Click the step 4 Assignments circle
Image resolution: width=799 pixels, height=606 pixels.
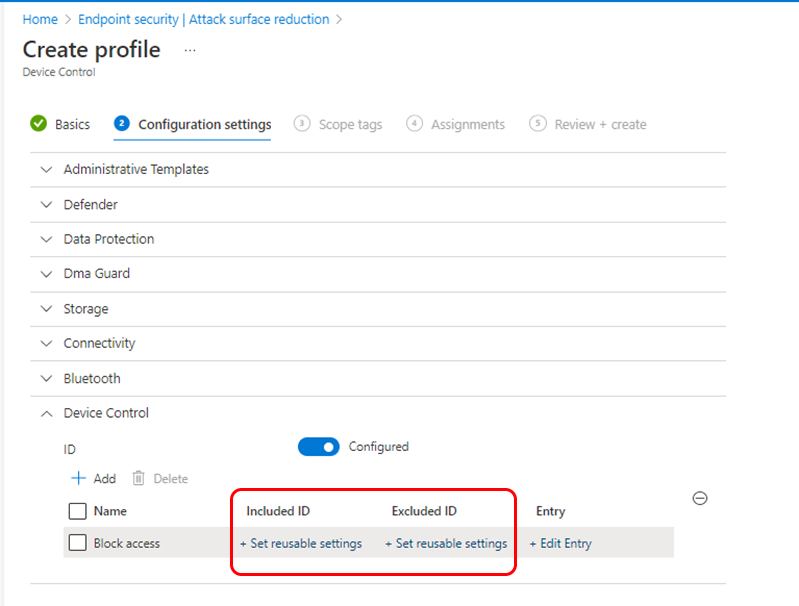414,123
